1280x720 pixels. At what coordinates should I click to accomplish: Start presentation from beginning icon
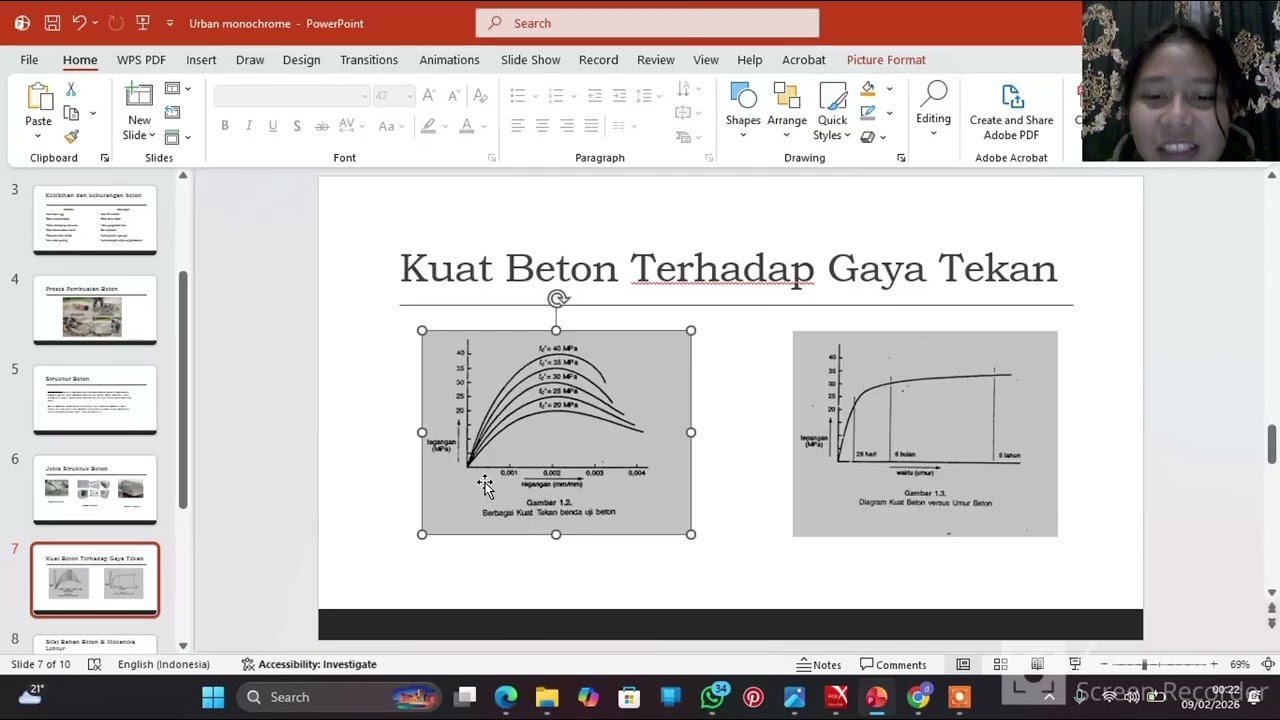pos(142,23)
